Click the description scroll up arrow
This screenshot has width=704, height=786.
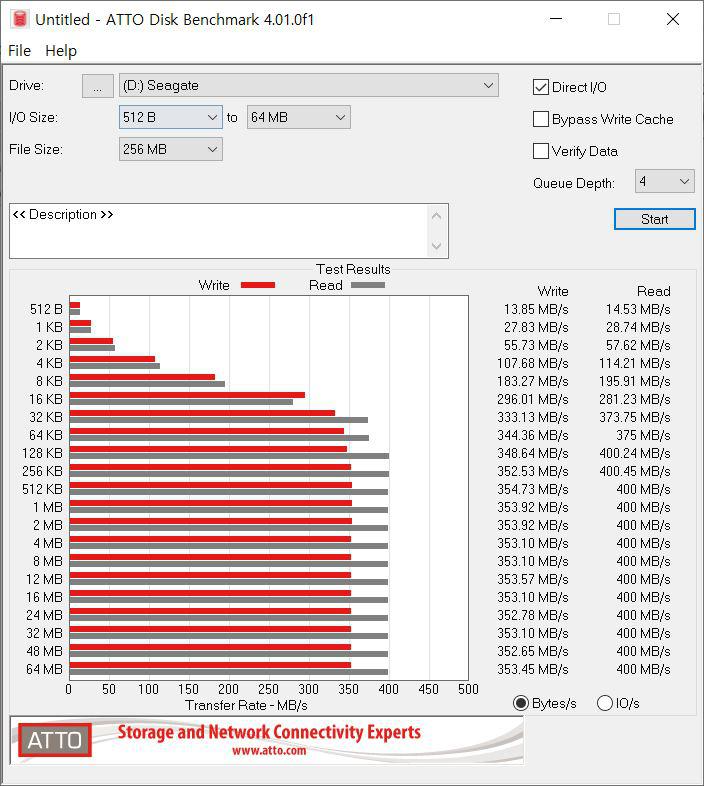436,217
